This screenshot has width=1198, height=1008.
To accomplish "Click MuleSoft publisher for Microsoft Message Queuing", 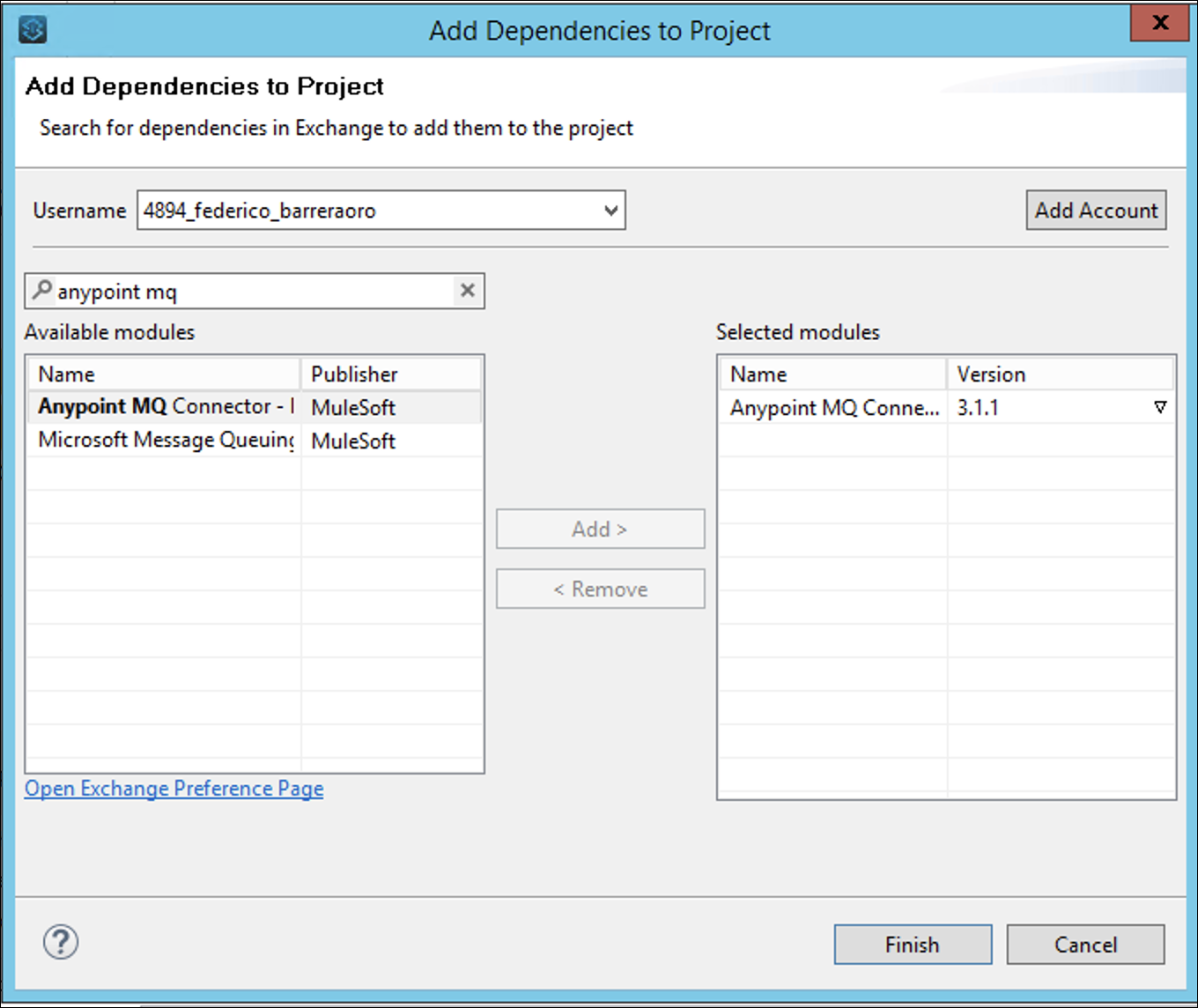I will (x=353, y=441).
